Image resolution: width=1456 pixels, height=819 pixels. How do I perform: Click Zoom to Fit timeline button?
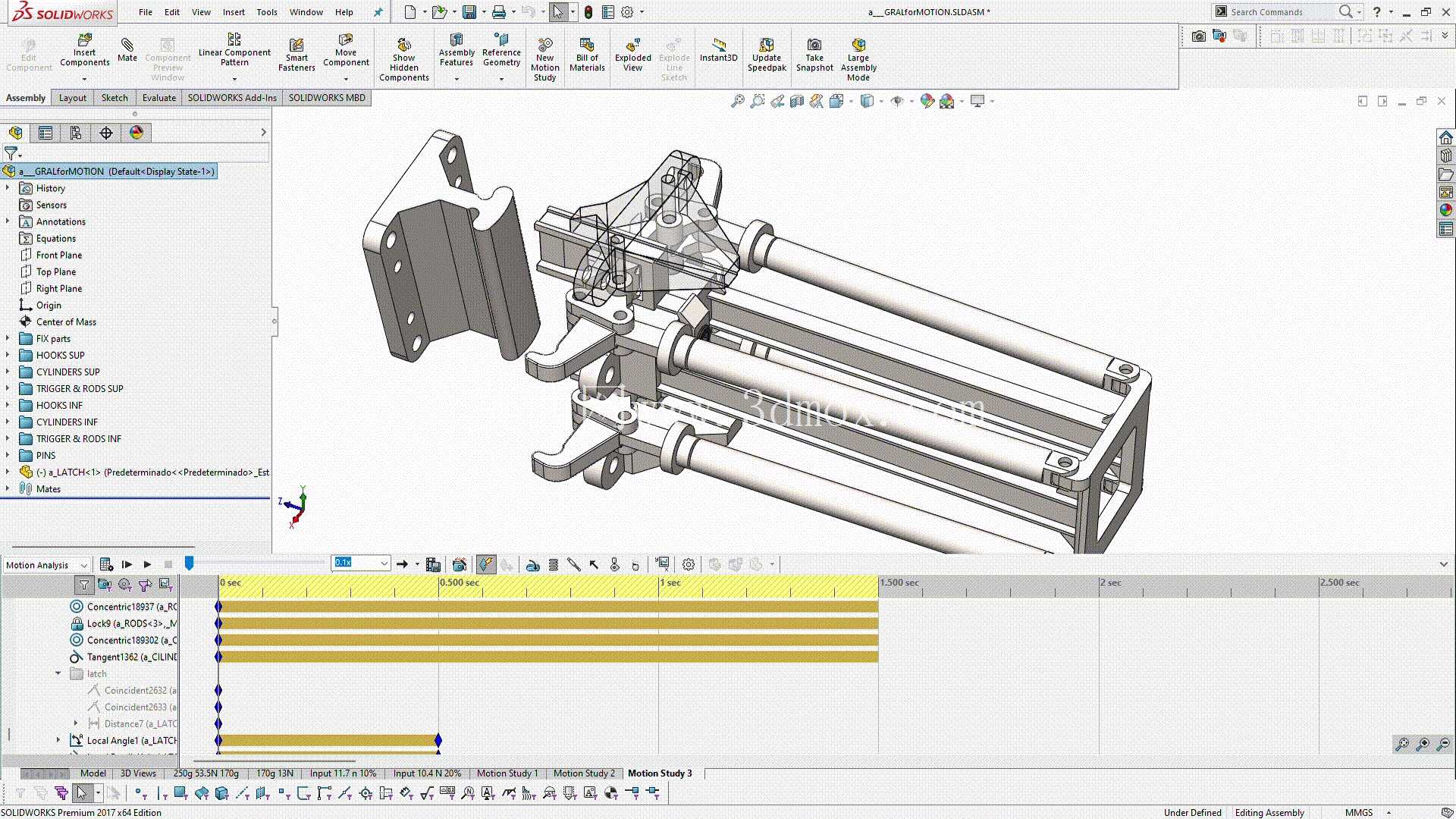click(x=1403, y=744)
